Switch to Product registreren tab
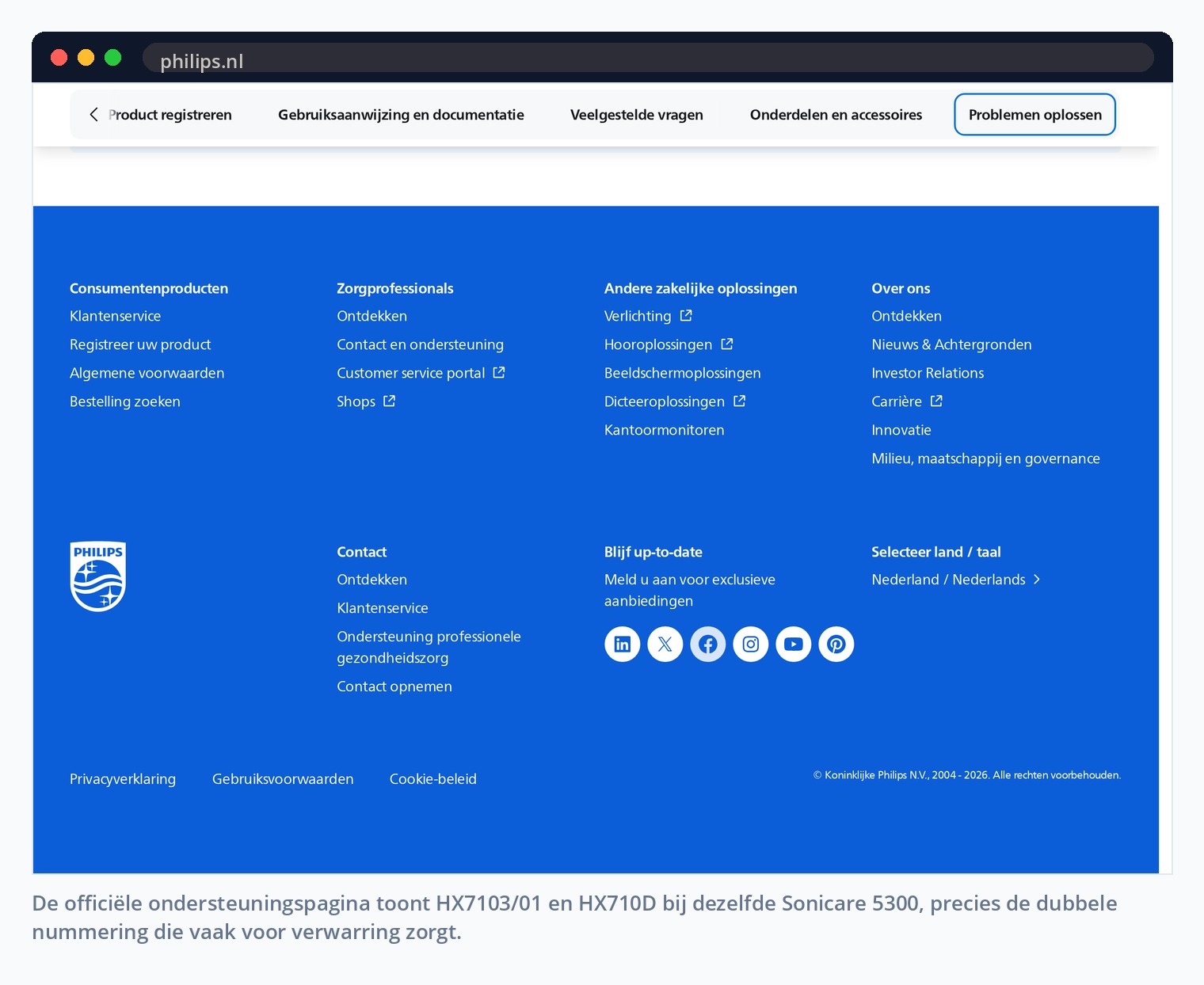Screen dimensions: 1204x985 (170, 115)
